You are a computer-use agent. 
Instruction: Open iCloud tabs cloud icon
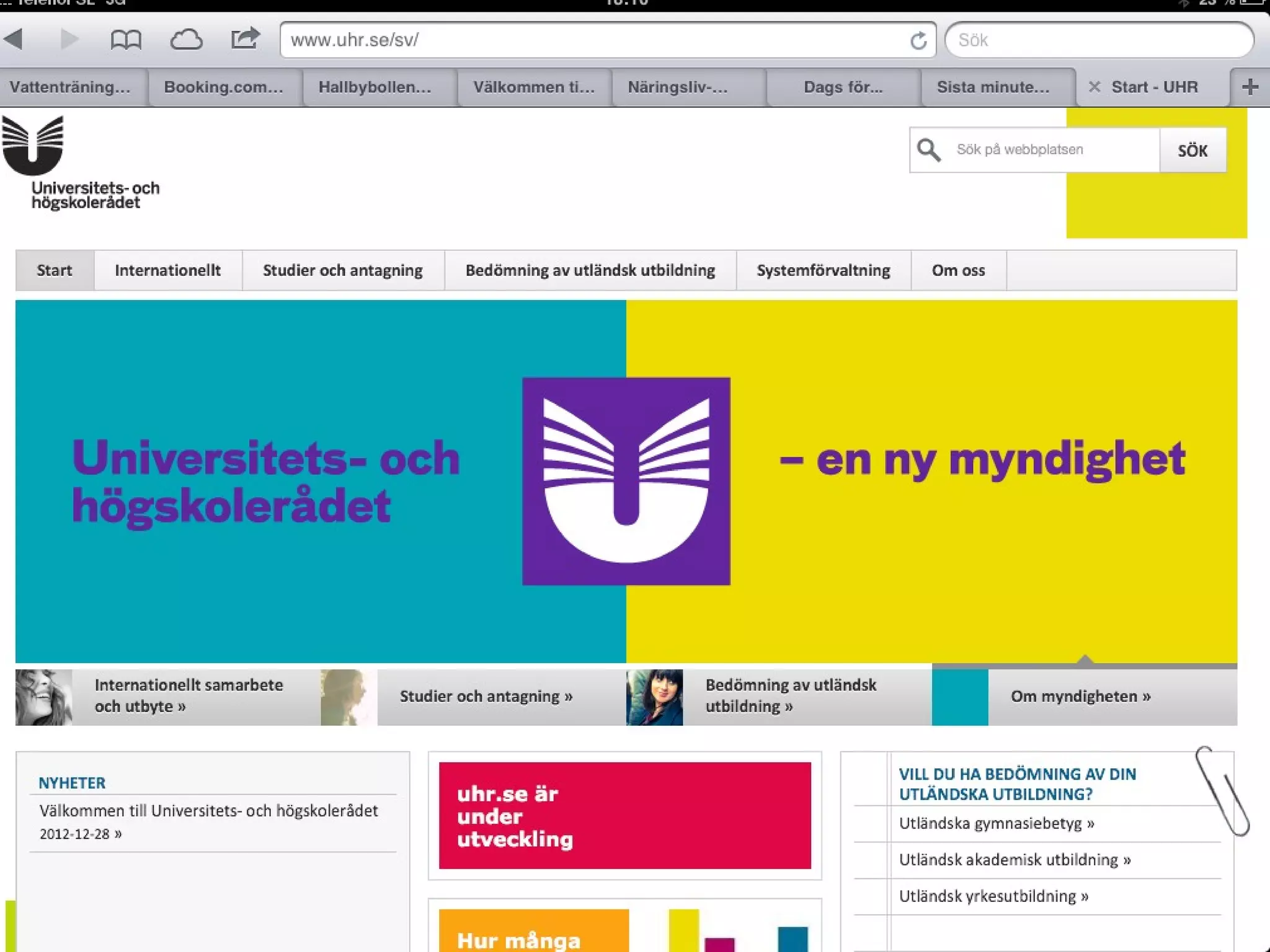pyautogui.click(x=186, y=40)
